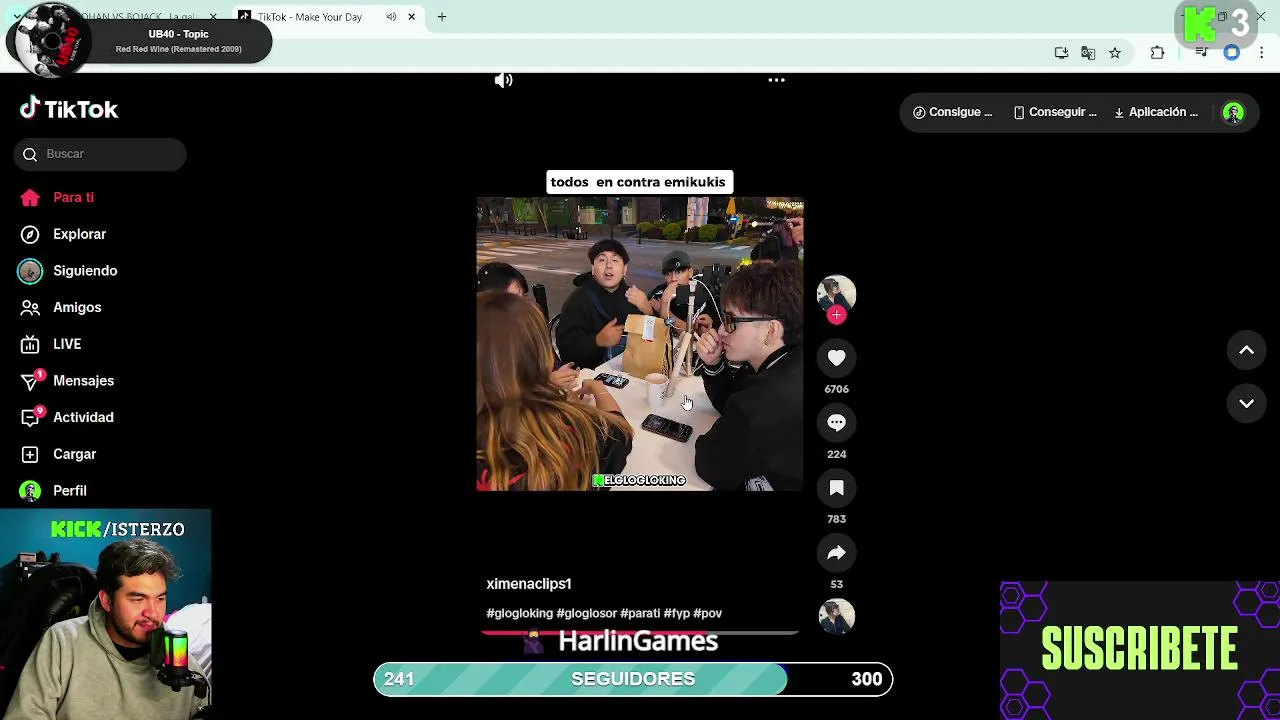Click the TikTok logo
The image size is (1280, 720).
pos(69,109)
